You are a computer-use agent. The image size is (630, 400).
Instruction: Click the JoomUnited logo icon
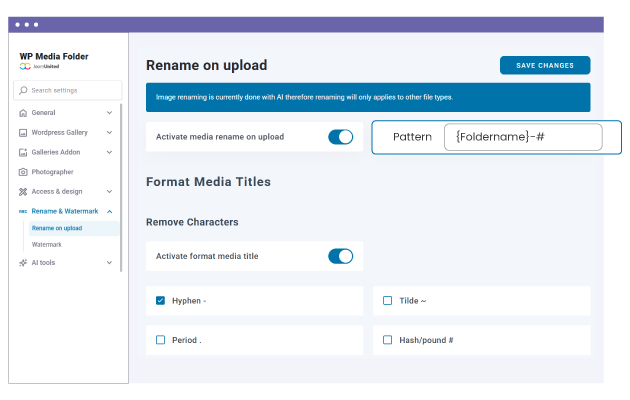click(25, 66)
